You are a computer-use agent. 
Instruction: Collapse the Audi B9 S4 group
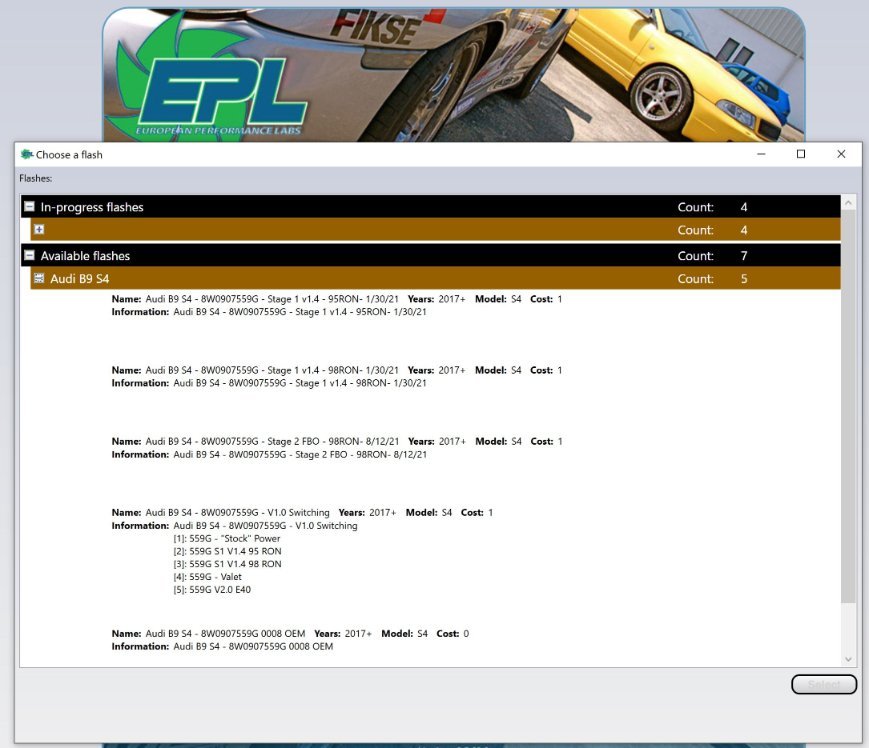tap(39, 278)
